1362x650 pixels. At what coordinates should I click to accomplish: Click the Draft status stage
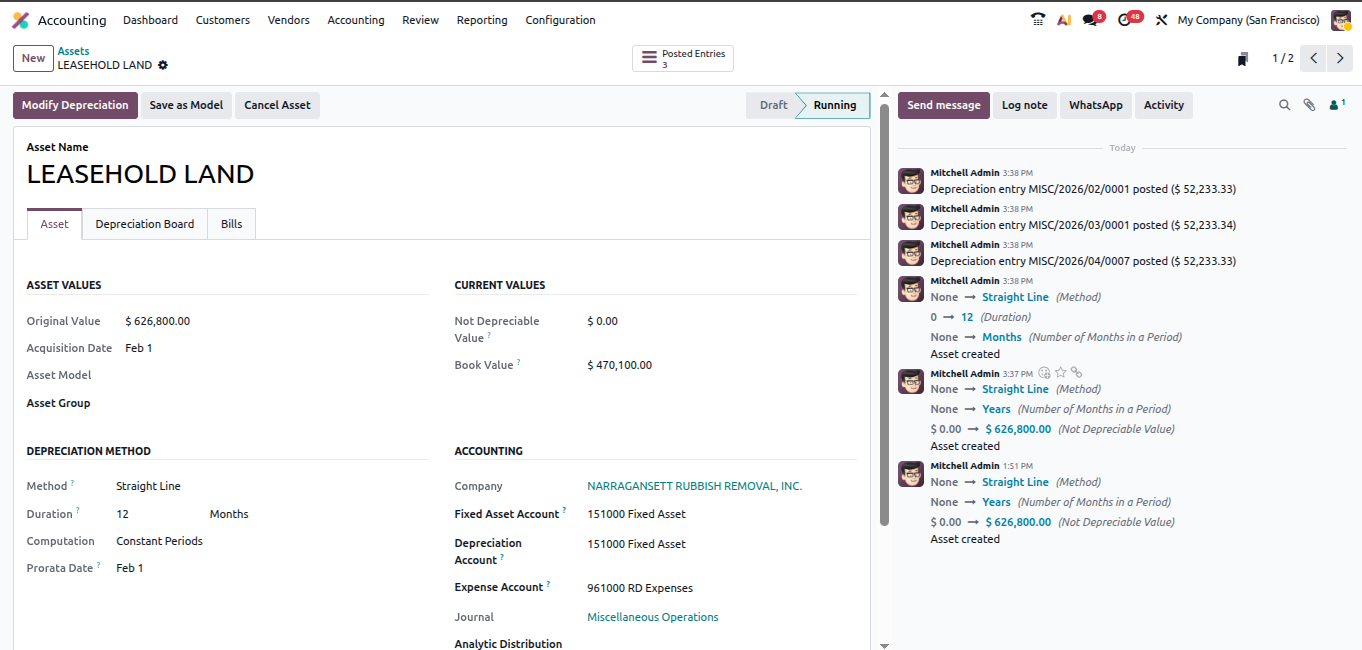coord(773,105)
